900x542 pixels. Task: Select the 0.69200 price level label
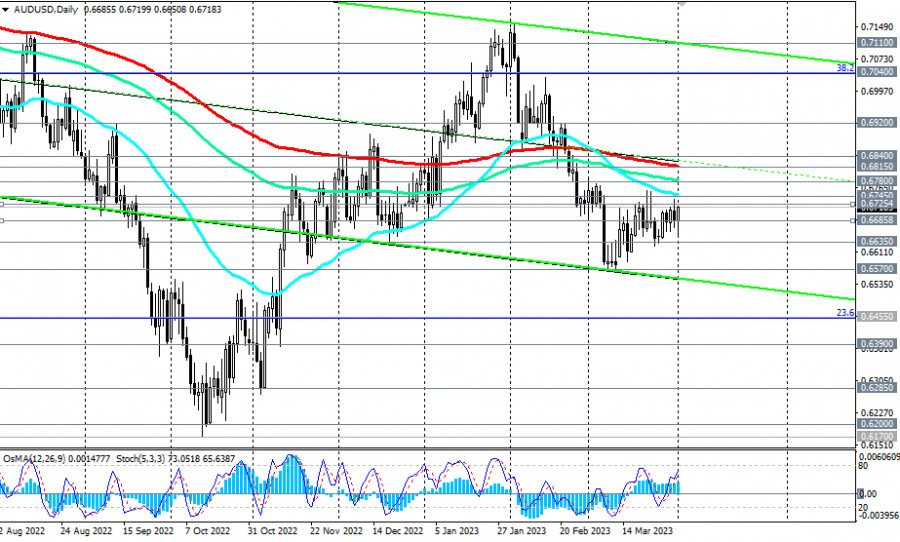click(x=877, y=124)
